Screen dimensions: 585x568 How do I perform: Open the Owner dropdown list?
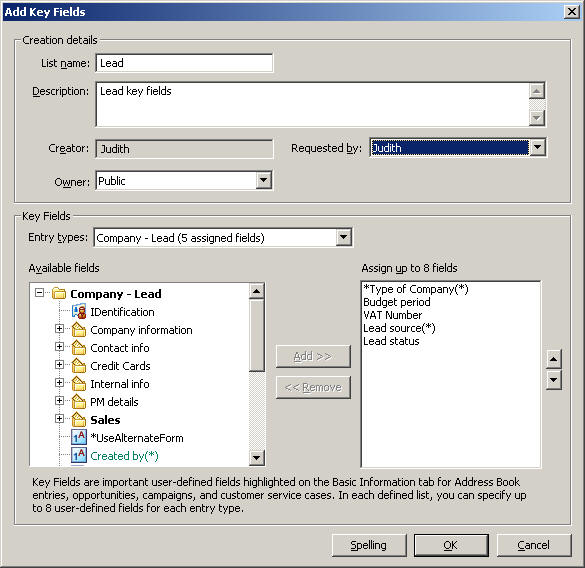pyautogui.click(x=263, y=181)
